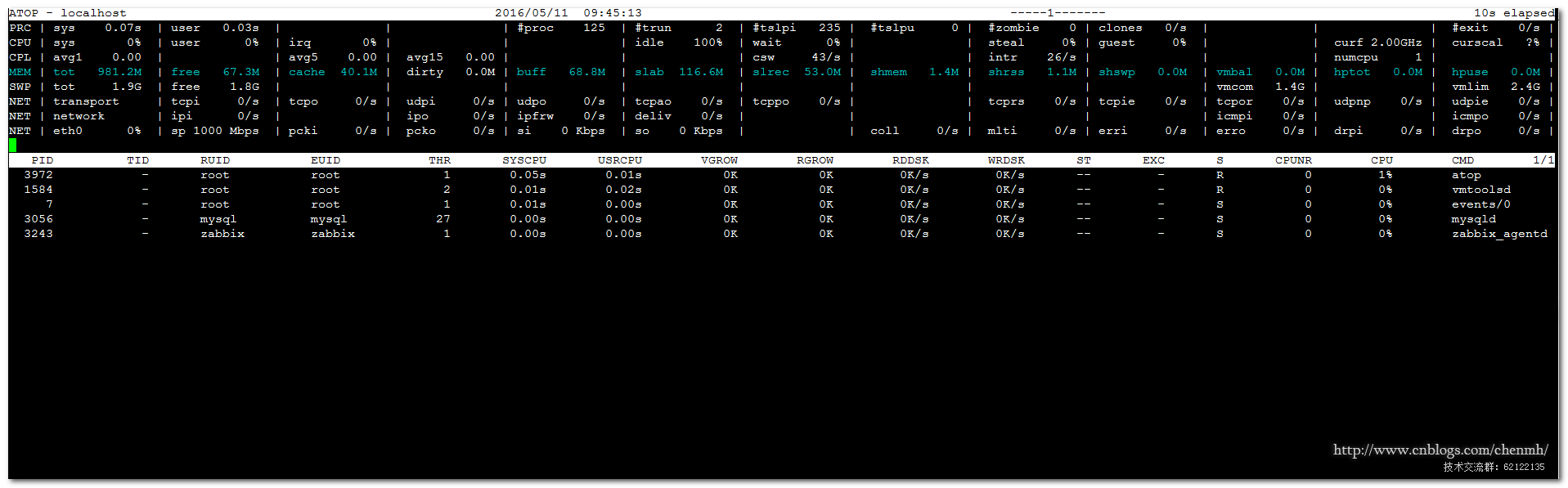This screenshot has height=488, width=1568.
Task: Click the avg15 label
Action: click(x=425, y=57)
